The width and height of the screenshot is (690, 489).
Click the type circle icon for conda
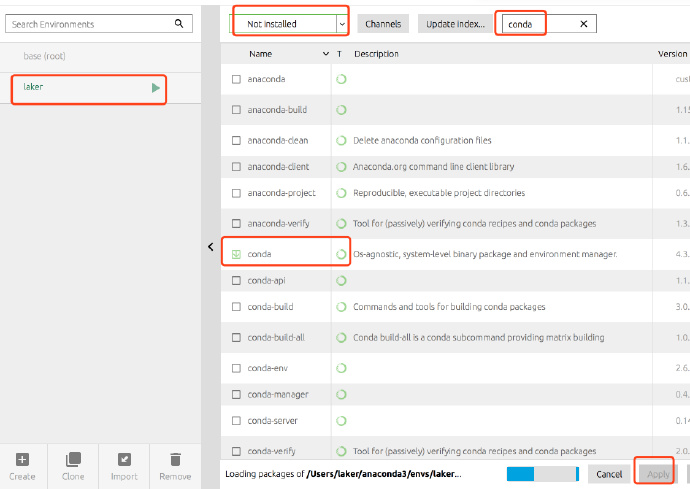(x=341, y=254)
